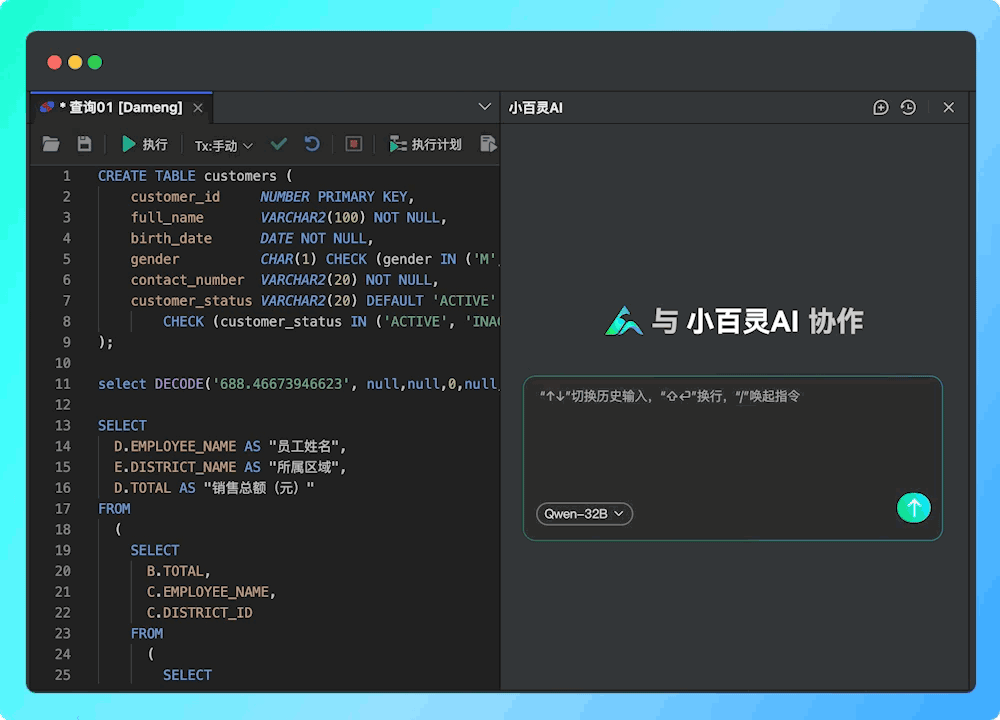Stop execution with the red square icon
Screen dimensions: 1000x720
point(352,144)
